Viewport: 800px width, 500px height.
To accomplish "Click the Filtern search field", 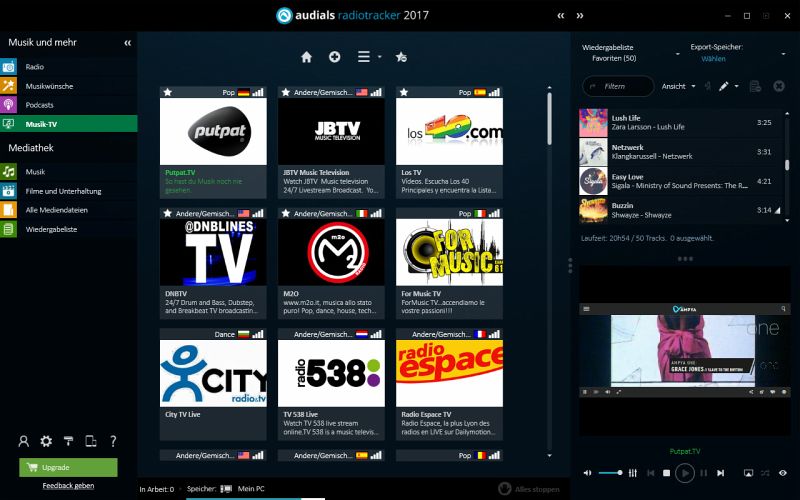I will pyautogui.click(x=620, y=86).
